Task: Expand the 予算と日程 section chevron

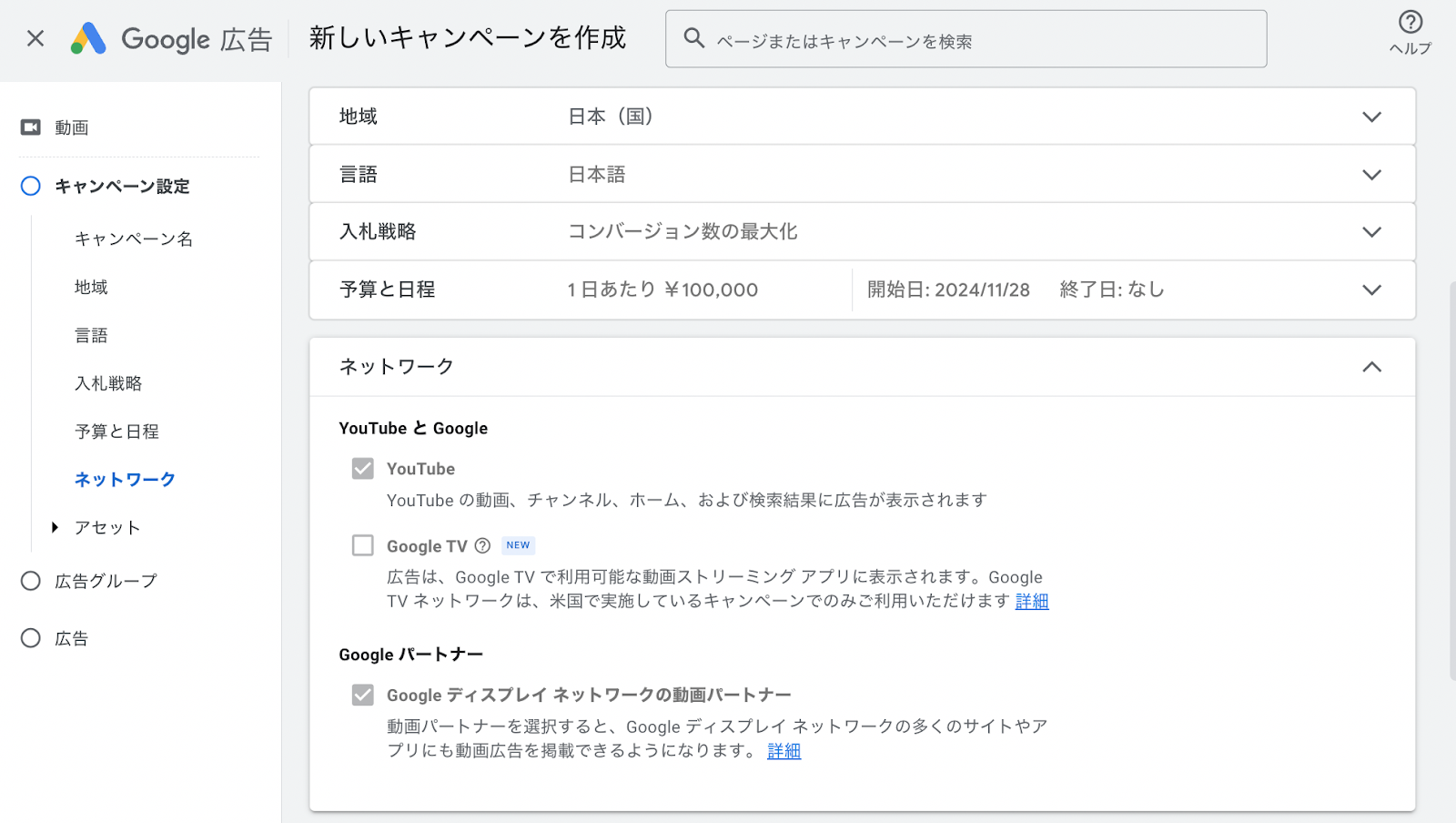Action: pyautogui.click(x=1371, y=290)
